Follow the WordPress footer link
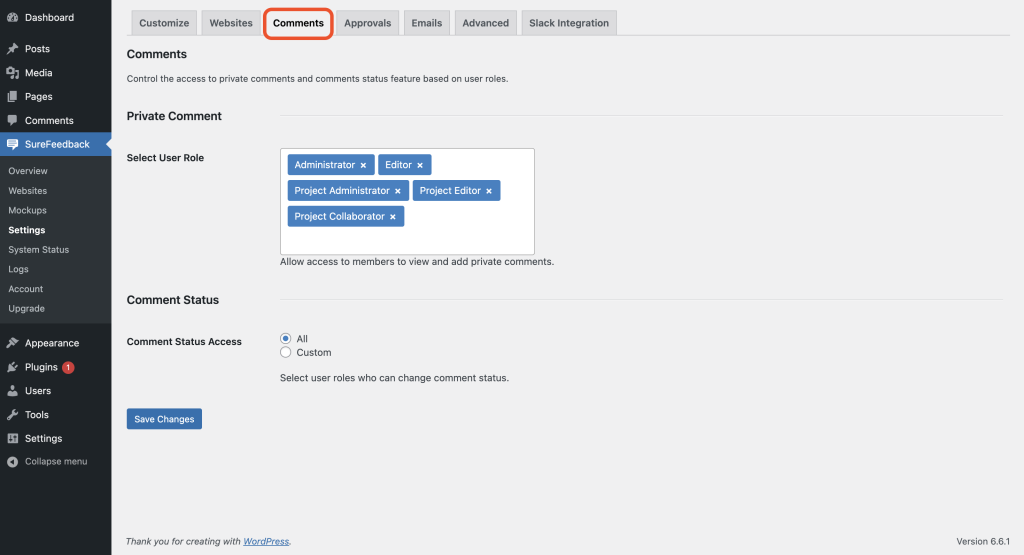This screenshot has width=1024, height=555. coord(266,541)
